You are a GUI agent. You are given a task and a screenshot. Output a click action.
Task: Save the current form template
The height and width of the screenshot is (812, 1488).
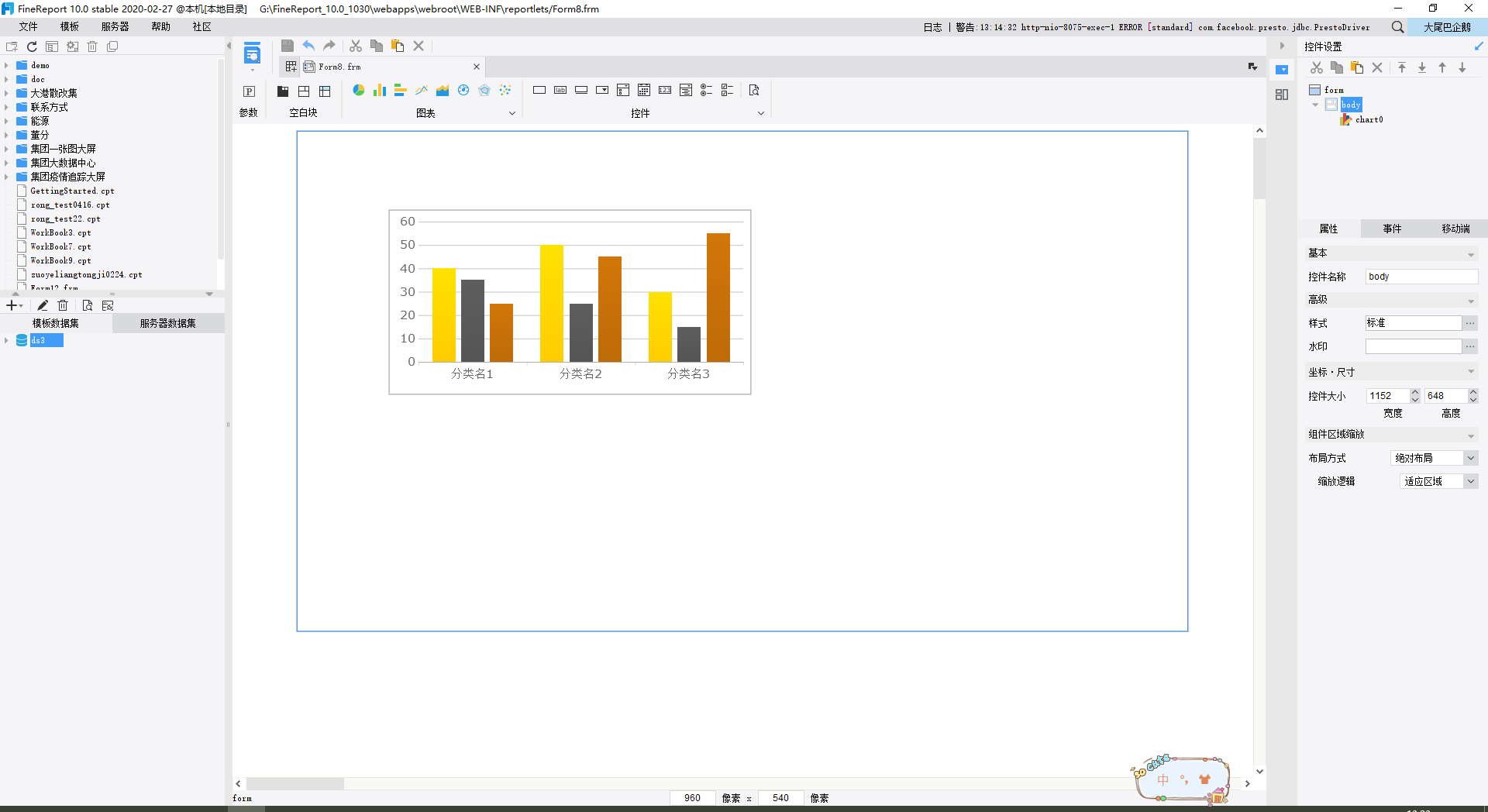[288, 46]
